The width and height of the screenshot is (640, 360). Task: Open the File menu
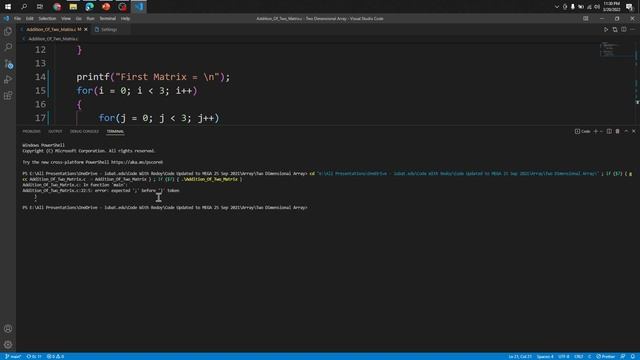(x=18, y=18)
